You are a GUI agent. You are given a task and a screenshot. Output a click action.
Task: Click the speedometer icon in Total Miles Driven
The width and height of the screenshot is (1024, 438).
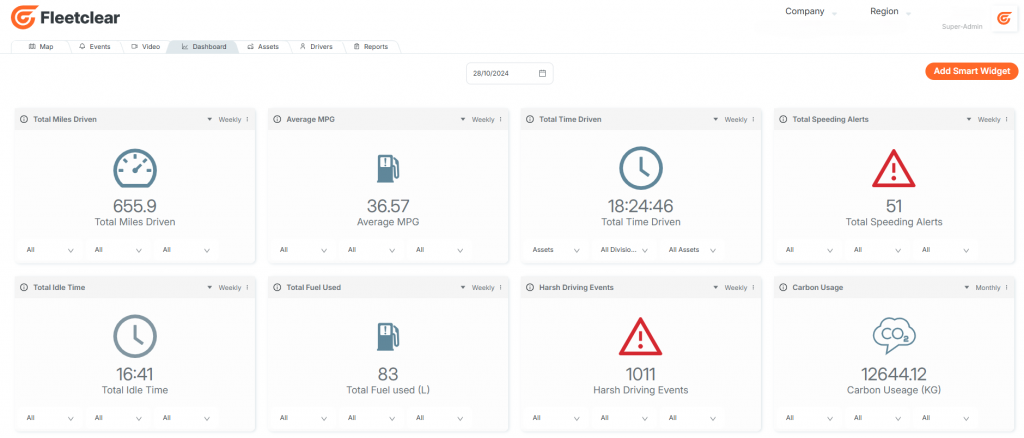135,168
